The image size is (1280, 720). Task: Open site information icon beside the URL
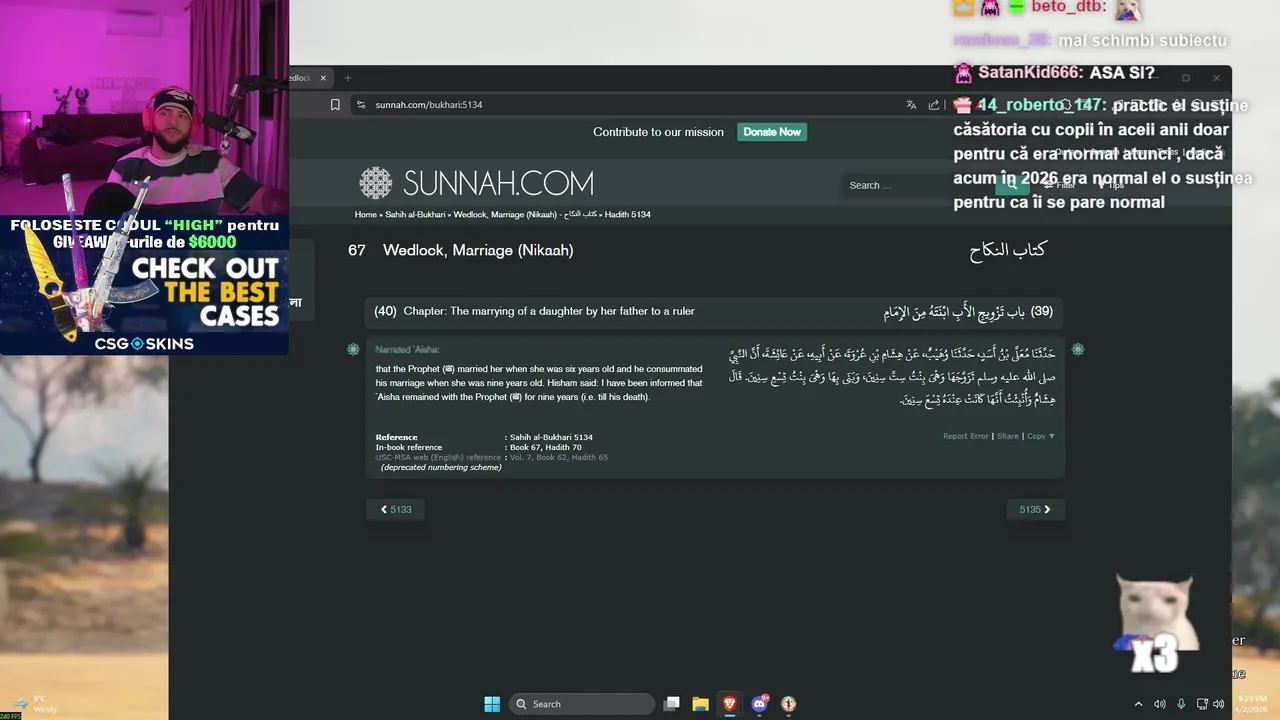(x=360, y=104)
